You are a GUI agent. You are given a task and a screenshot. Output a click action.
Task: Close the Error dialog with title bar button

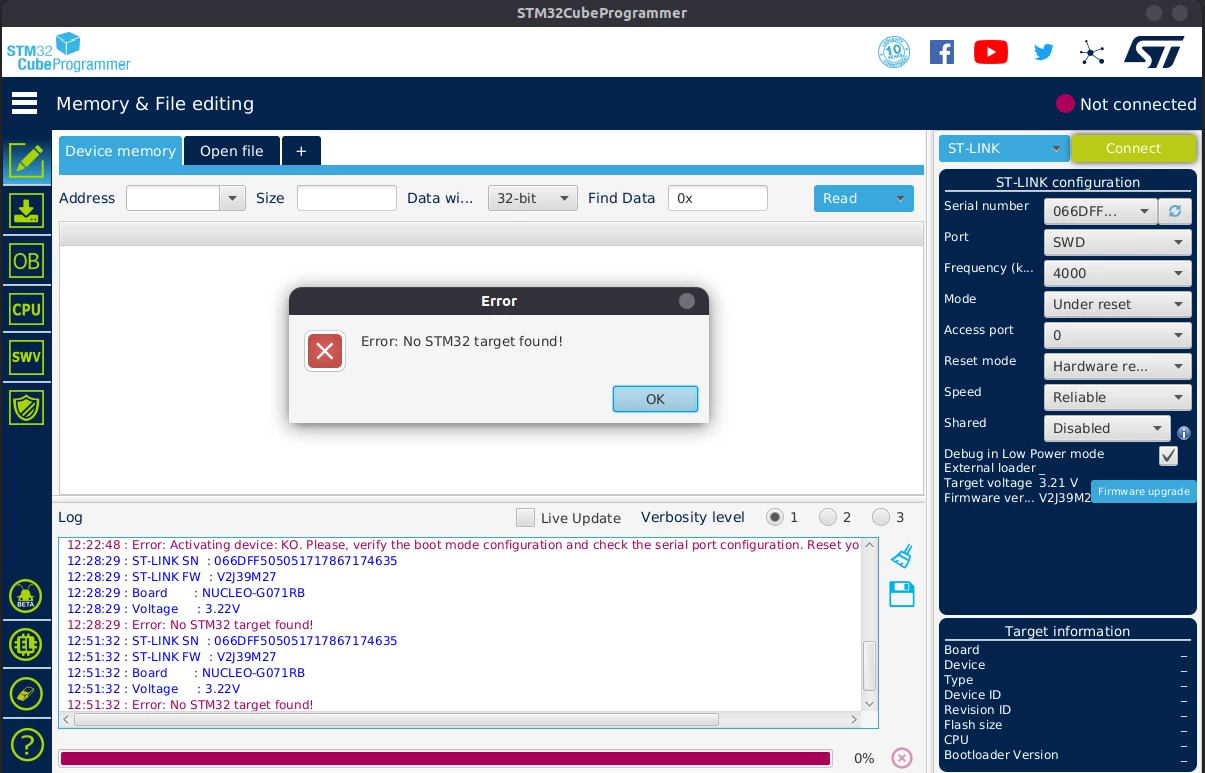tap(686, 301)
